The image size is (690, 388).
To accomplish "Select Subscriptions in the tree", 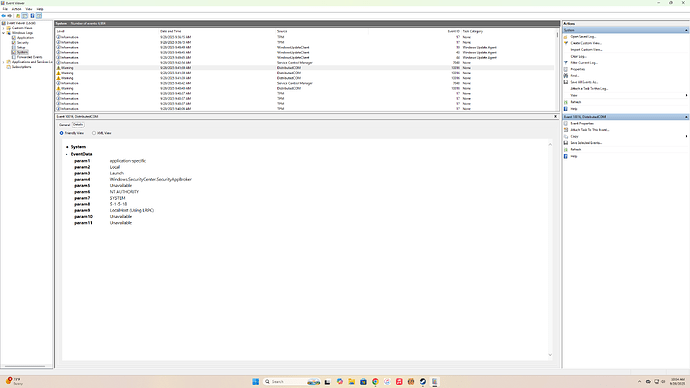I will [21, 67].
